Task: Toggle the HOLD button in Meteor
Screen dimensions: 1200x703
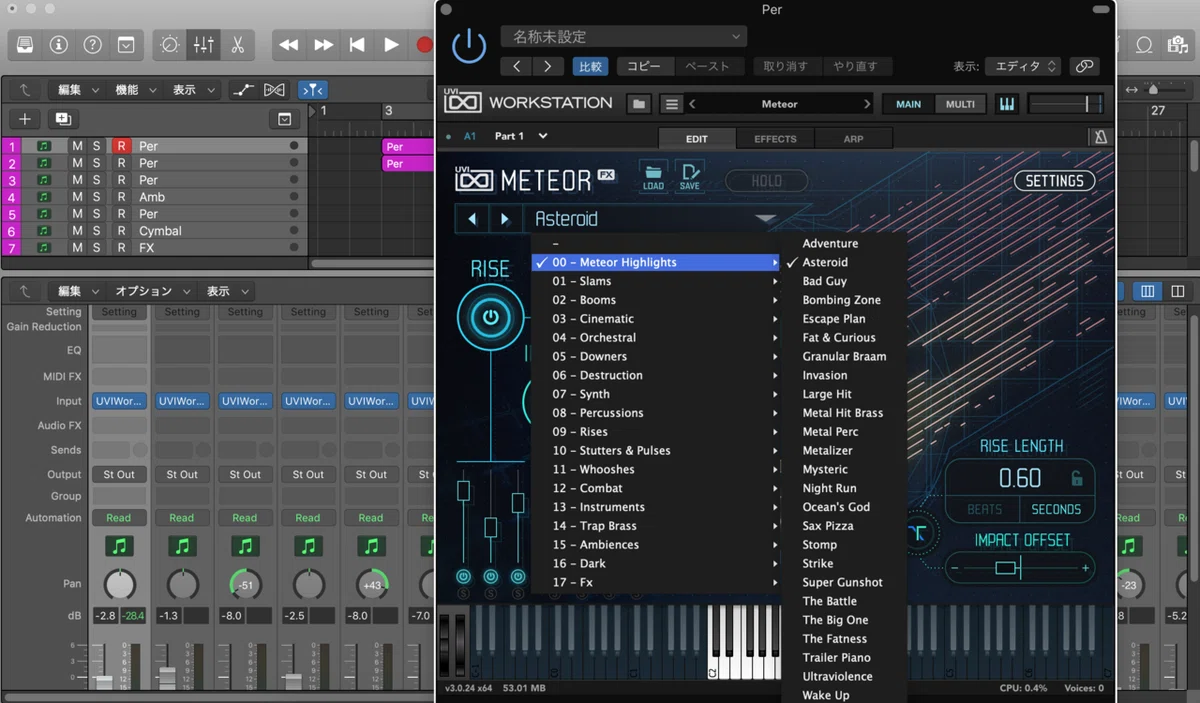Action: click(767, 181)
